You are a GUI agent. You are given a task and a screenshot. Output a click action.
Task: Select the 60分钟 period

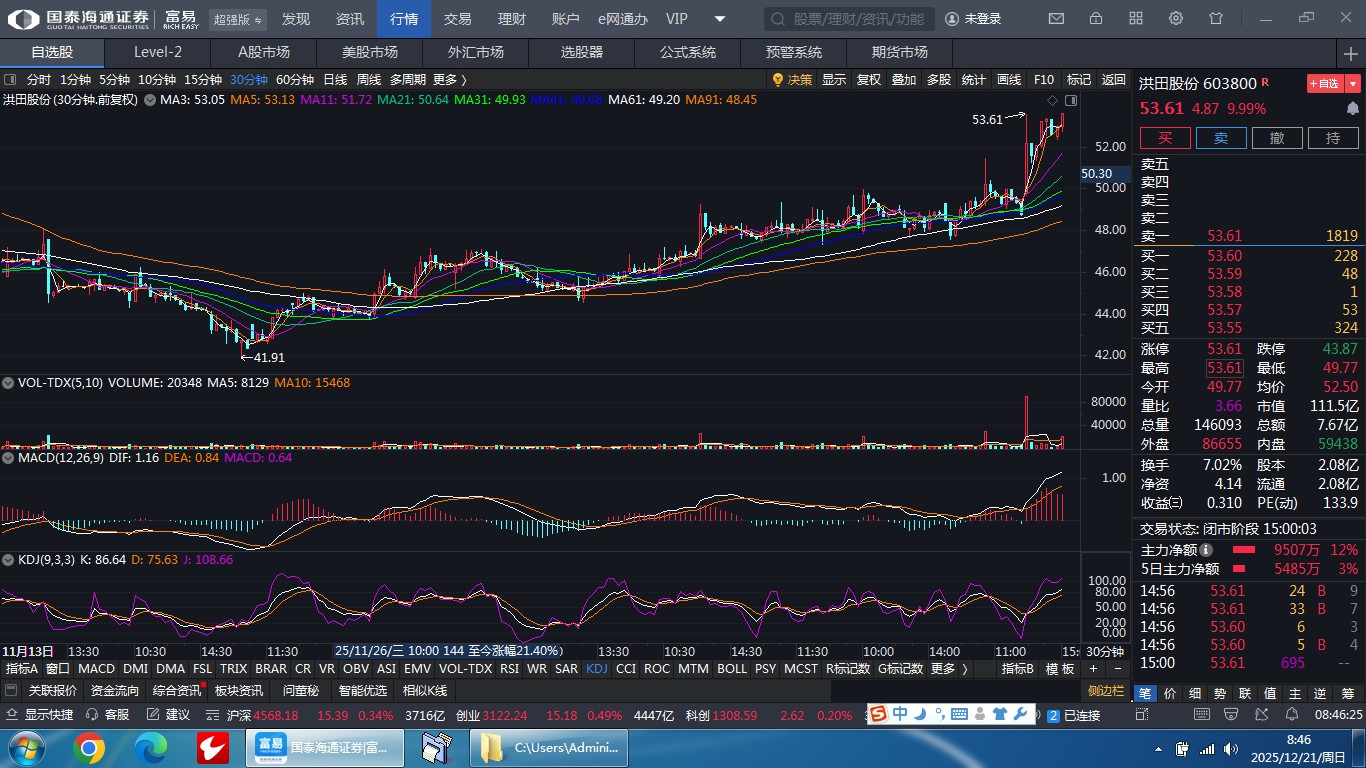click(x=294, y=80)
